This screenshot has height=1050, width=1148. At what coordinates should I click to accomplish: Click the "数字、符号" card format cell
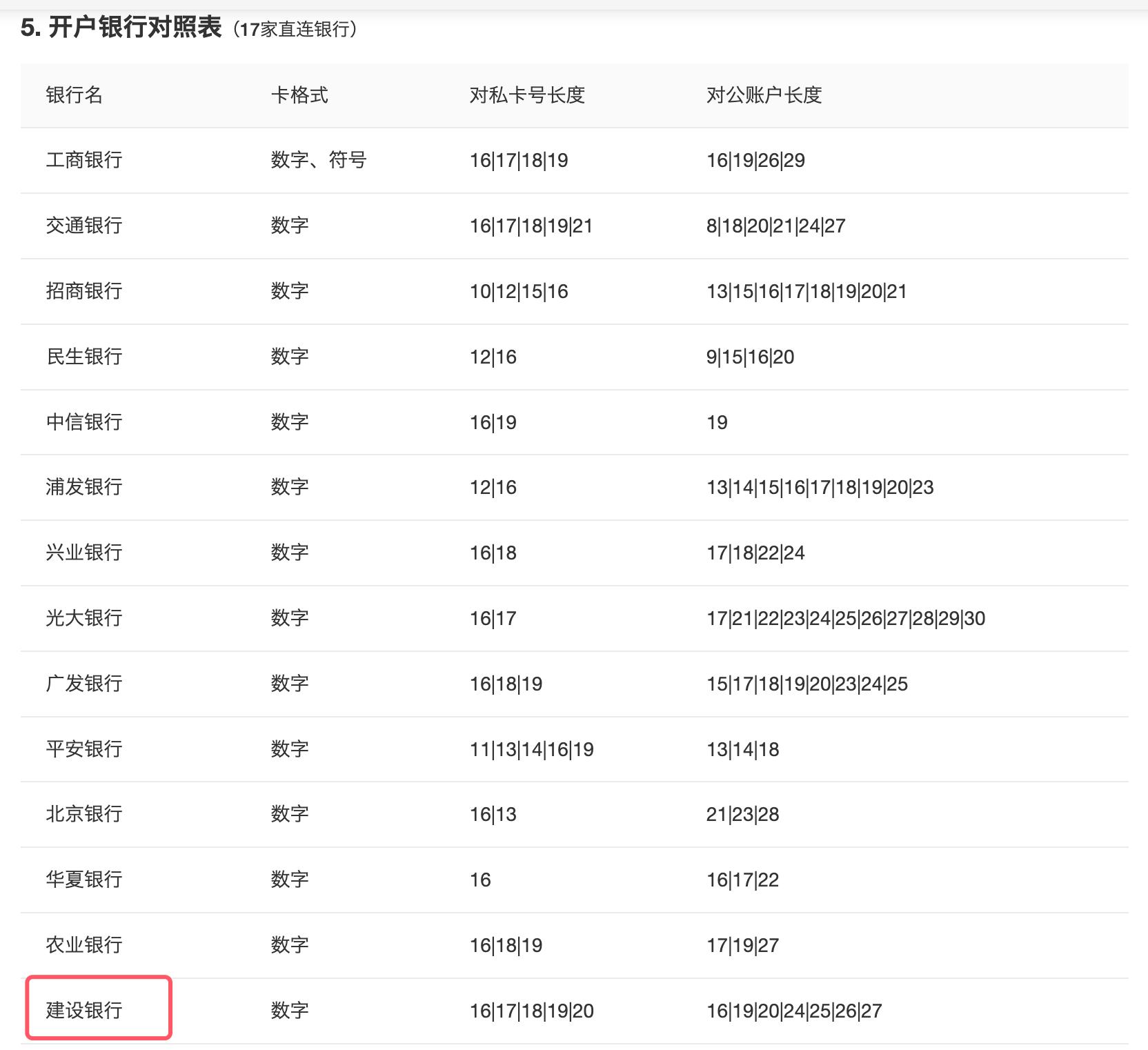(x=319, y=160)
